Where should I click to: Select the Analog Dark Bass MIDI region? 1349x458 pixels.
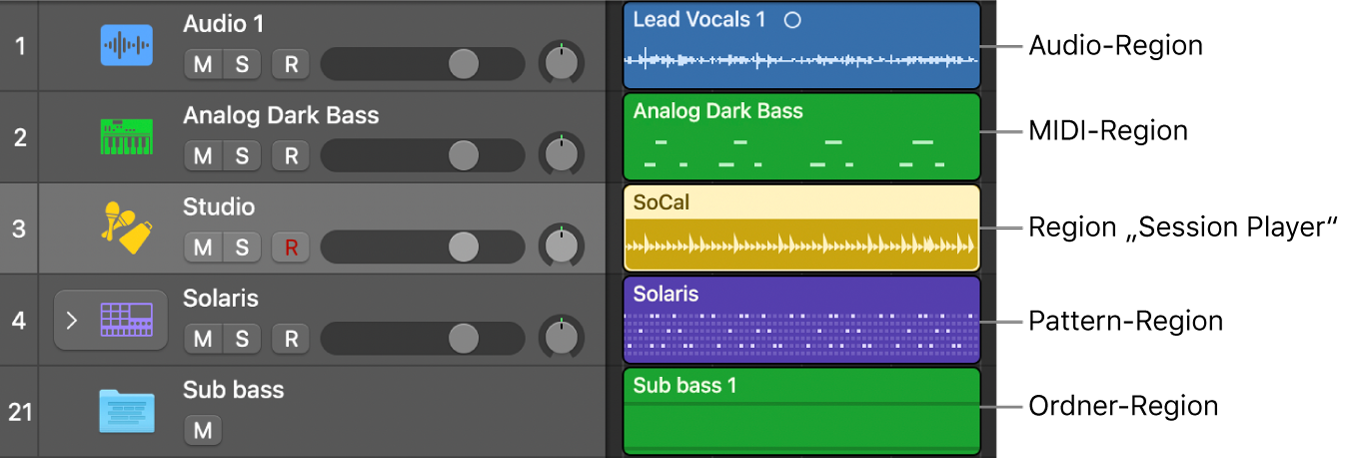coord(801,137)
